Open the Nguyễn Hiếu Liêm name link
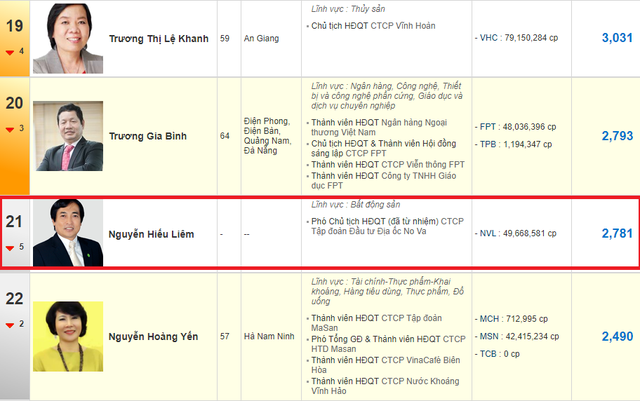The image size is (640, 401). 151,234
